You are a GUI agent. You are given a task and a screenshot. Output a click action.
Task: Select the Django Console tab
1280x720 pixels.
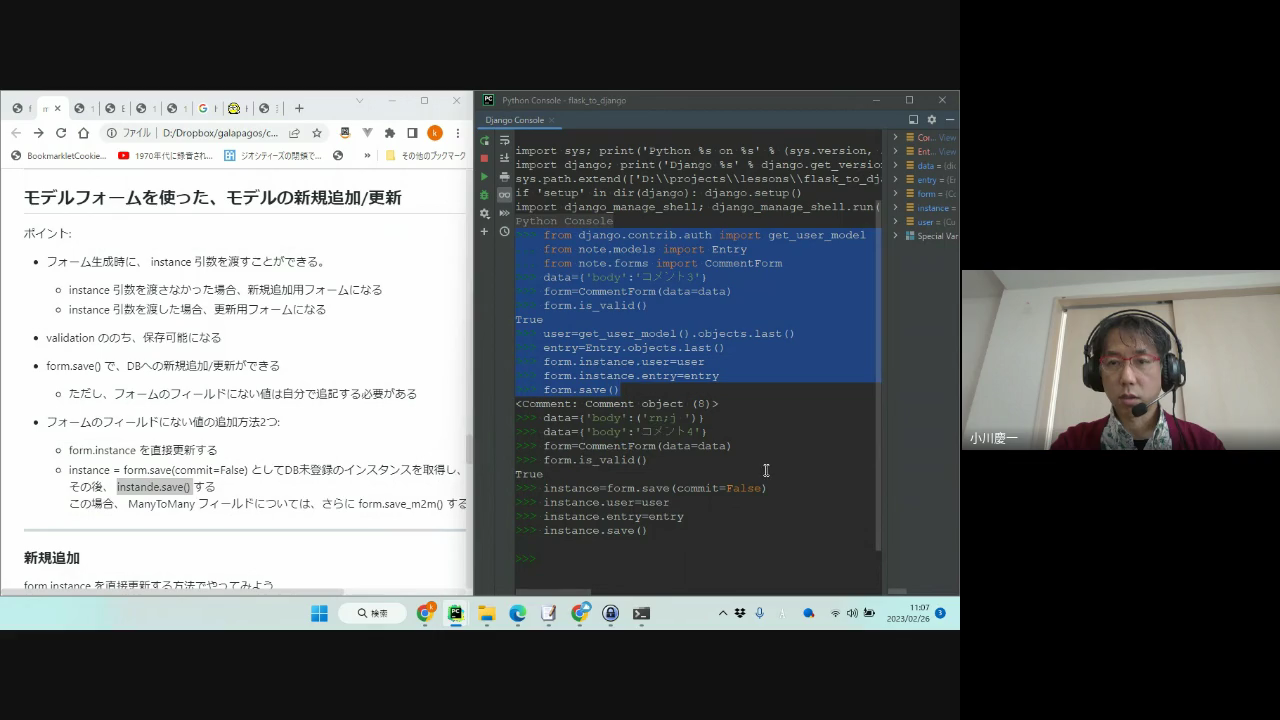coord(515,120)
